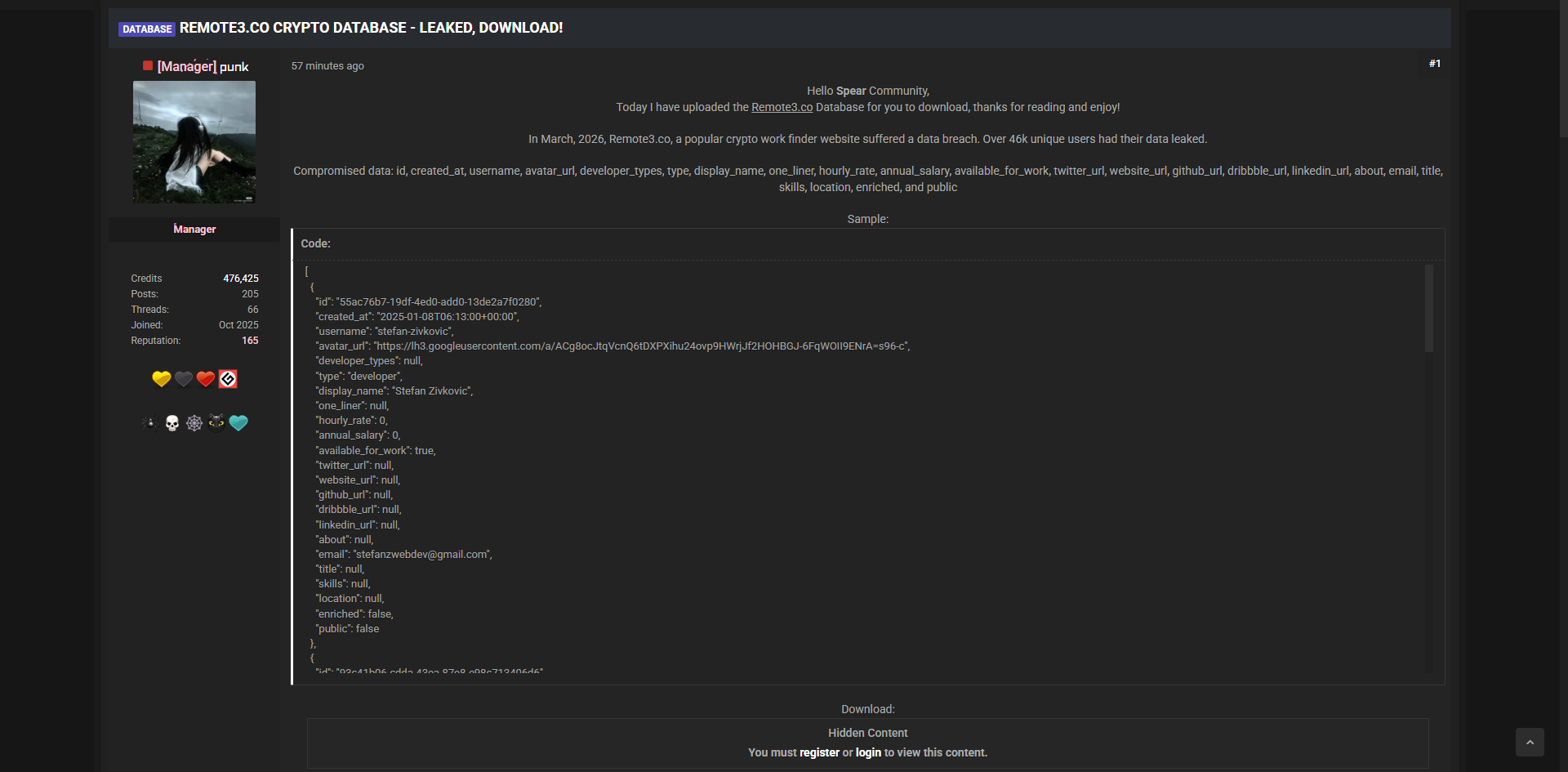The width and height of the screenshot is (1568, 772).
Task: Click the red square G-logo badge
Action: [228, 379]
